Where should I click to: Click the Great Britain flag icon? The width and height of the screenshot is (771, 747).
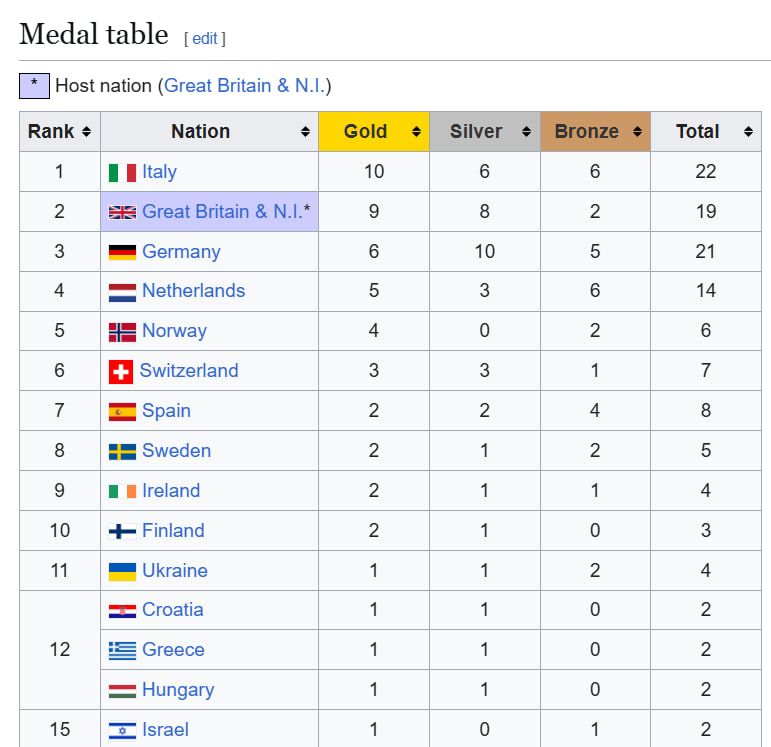(x=122, y=212)
